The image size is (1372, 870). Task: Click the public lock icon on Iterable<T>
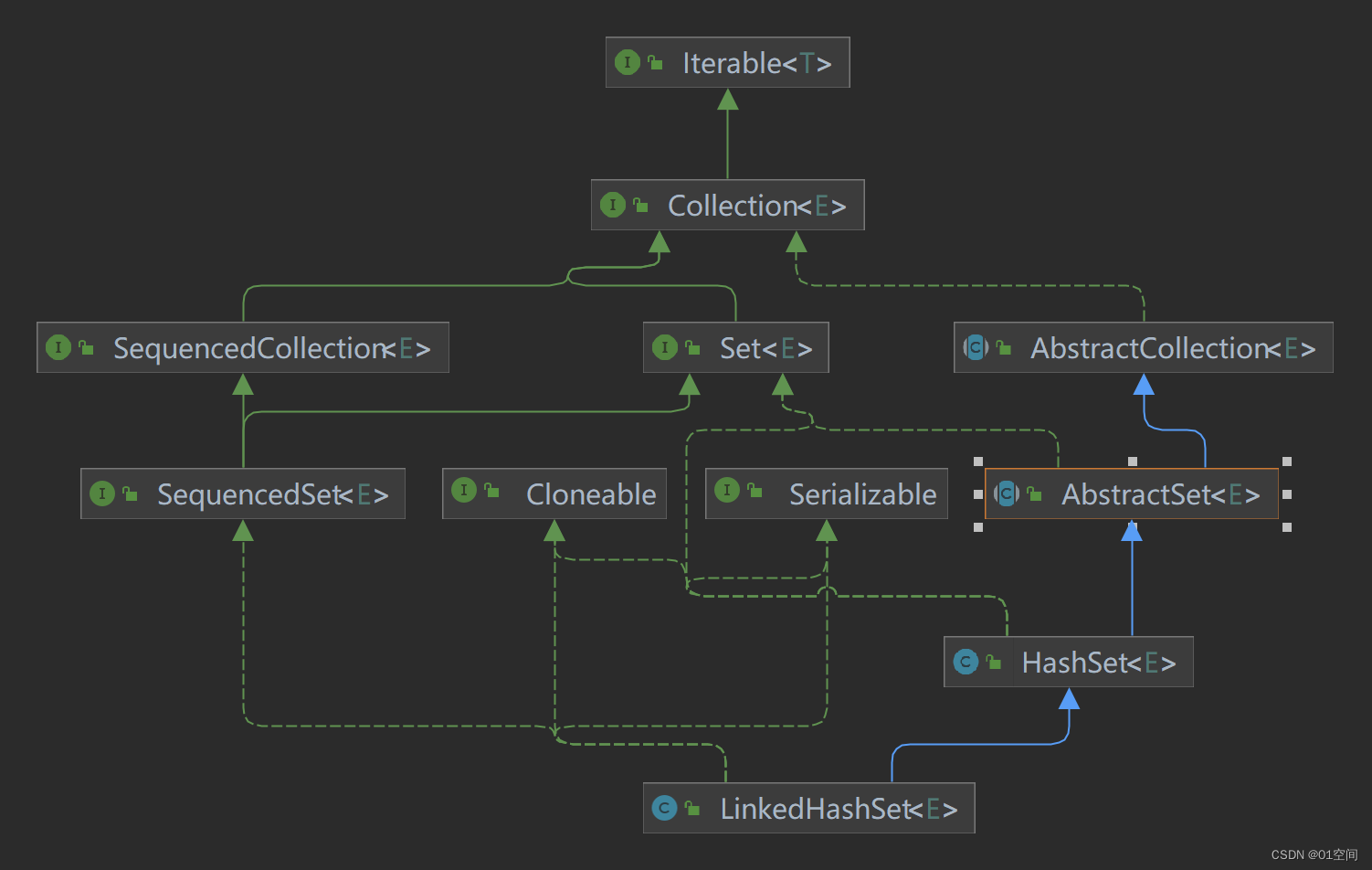click(655, 62)
